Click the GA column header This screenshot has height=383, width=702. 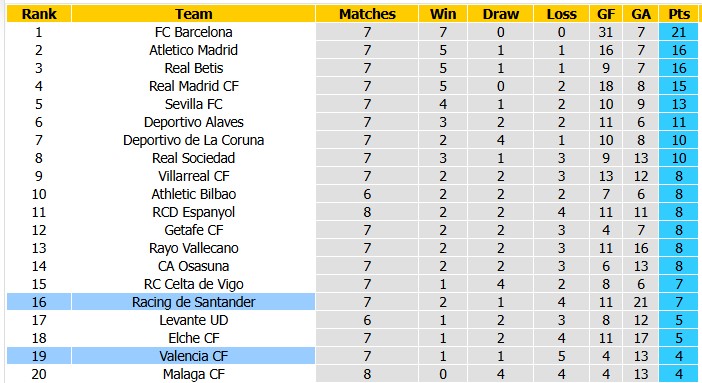coord(641,14)
